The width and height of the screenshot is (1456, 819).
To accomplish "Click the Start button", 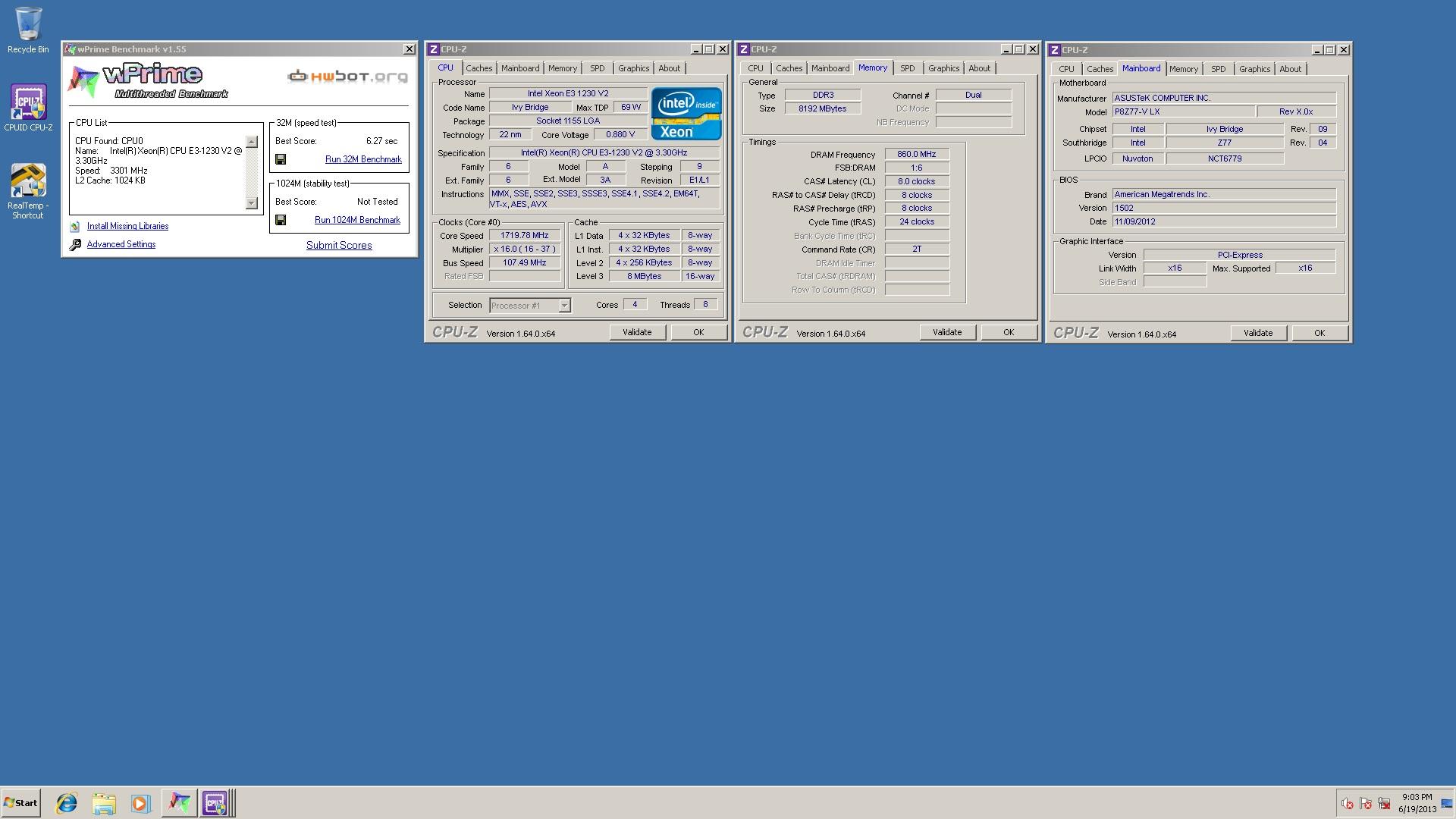I will point(20,802).
